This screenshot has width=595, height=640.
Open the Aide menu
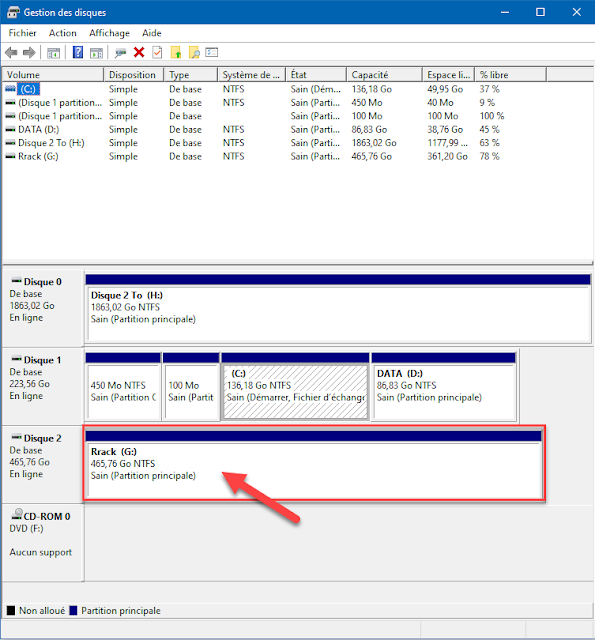pos(151,33)
